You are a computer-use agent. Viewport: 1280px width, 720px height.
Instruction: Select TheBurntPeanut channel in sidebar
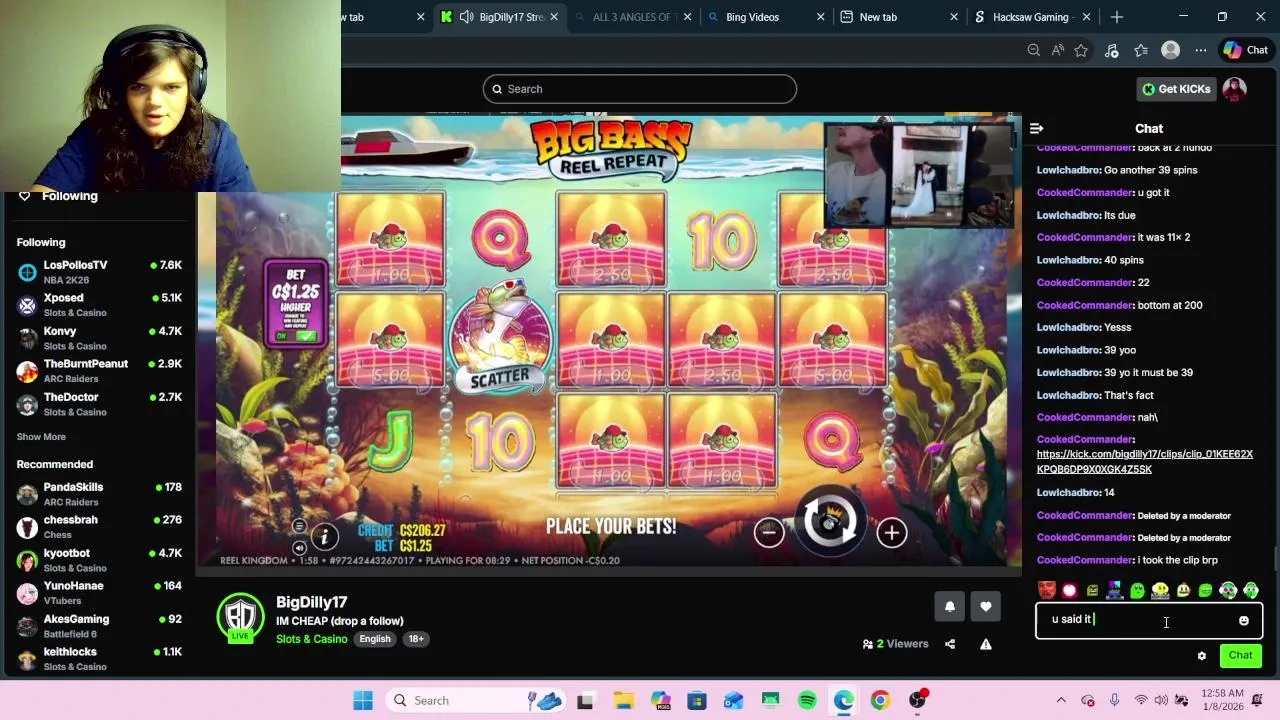[99, 371]
